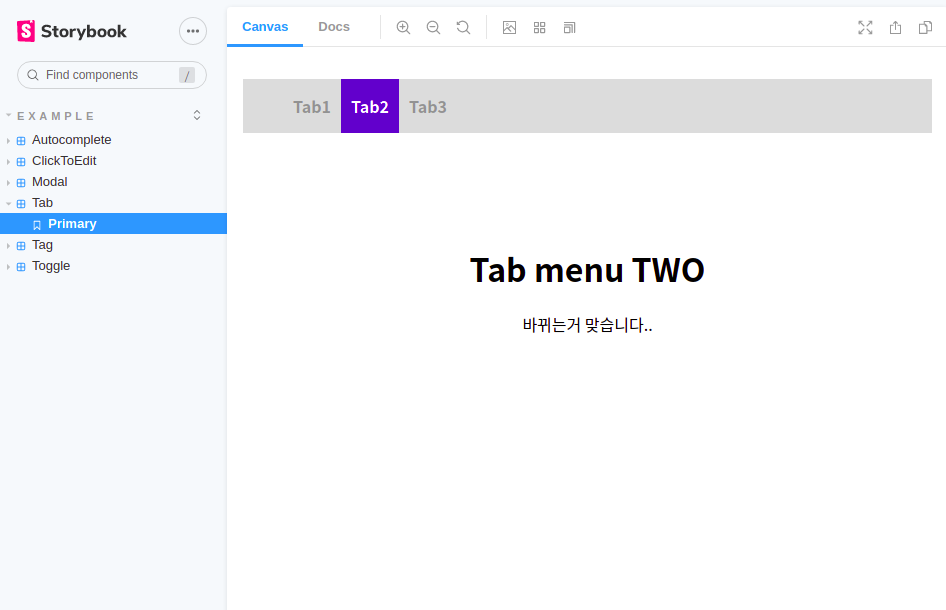The width and height of the screenshot is (946, 610).
Task: Expand the ClickToEdit component arrow
Action: pos(8,162)
